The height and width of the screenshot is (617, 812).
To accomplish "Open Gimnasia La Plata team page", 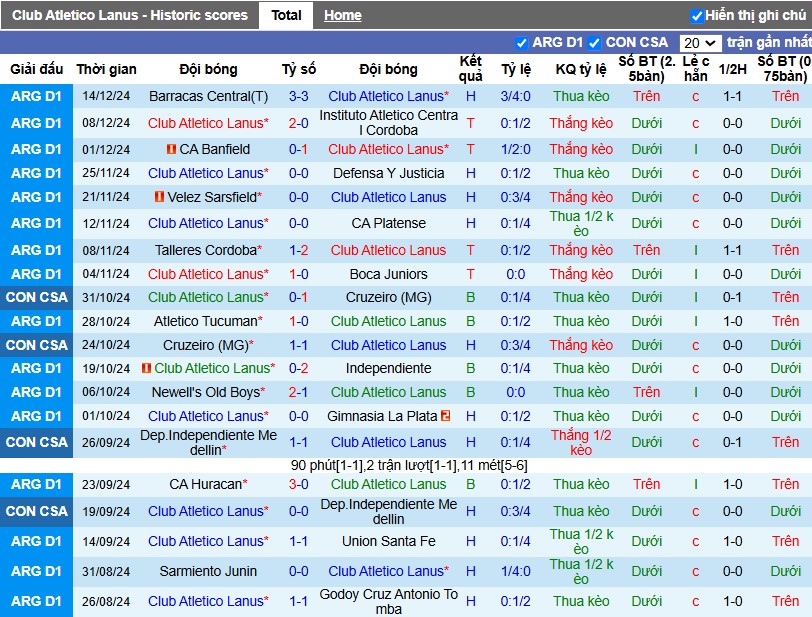I will (382, 416).
